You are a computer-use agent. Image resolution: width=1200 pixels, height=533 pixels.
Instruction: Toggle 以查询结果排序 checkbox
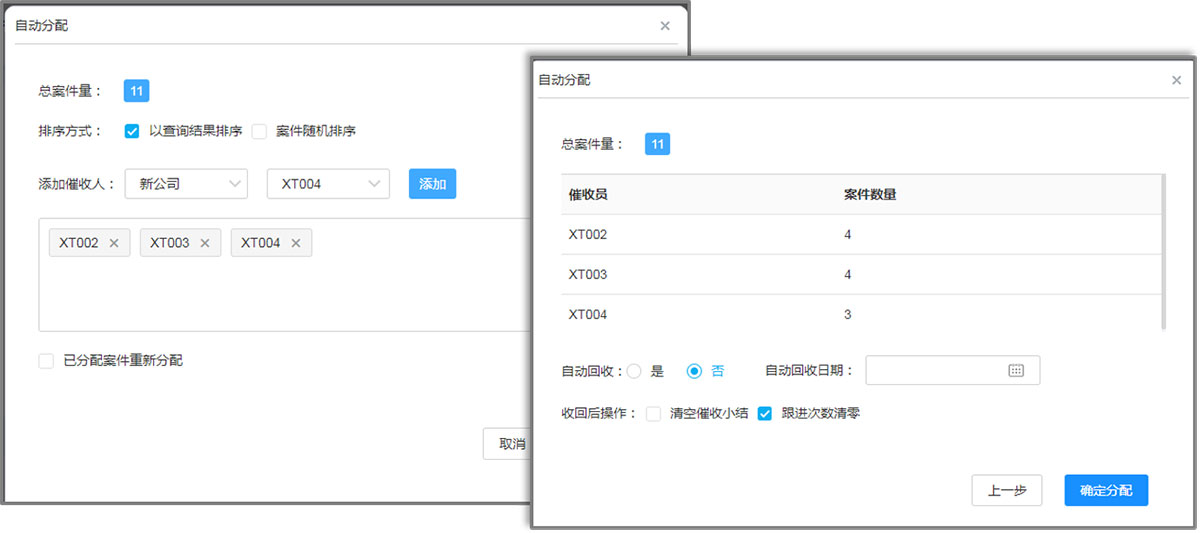[x=132, y=130]
